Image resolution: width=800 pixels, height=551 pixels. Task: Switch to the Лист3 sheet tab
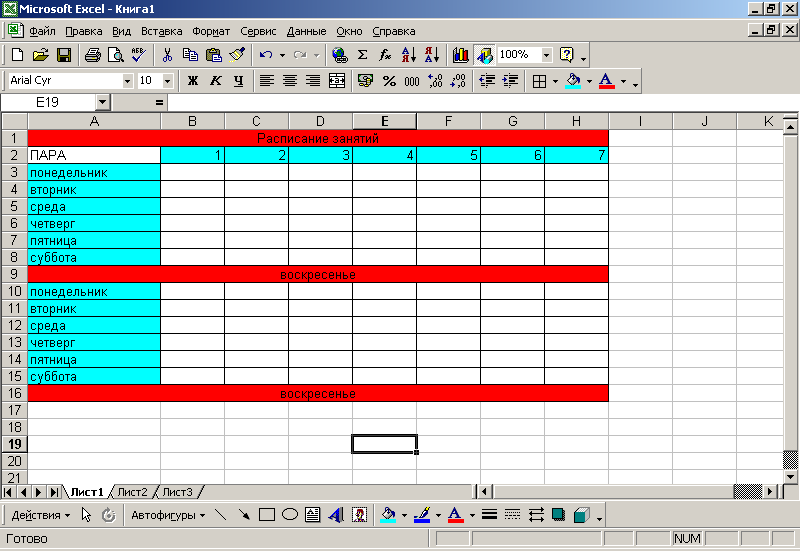[177, 492]
